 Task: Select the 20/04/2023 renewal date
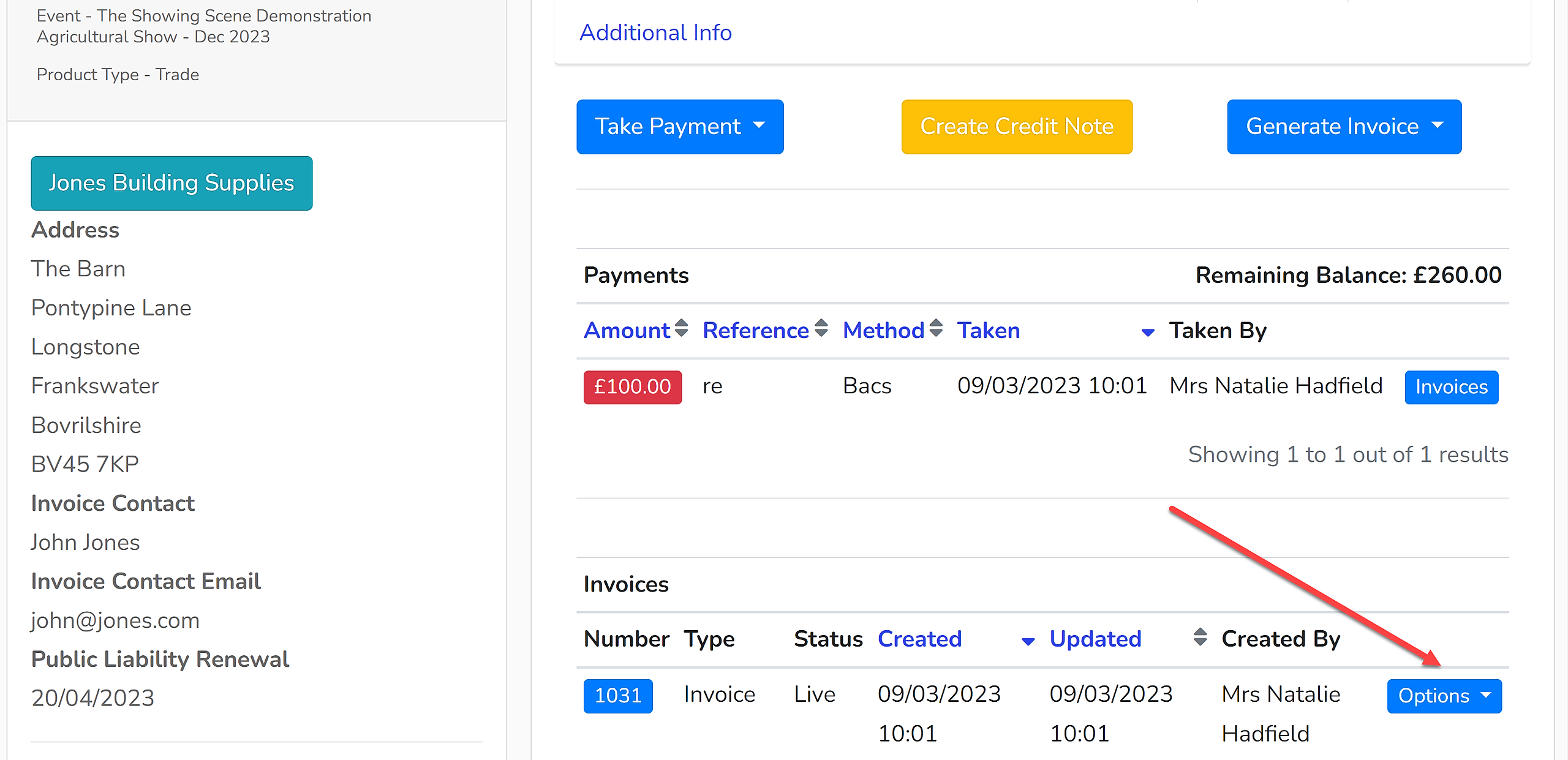(x=93, y=698)
